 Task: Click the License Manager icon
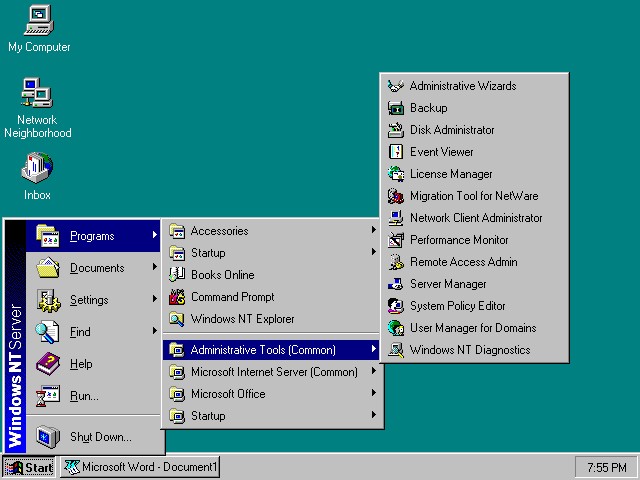pyautogui.click(x=396, y=174)
